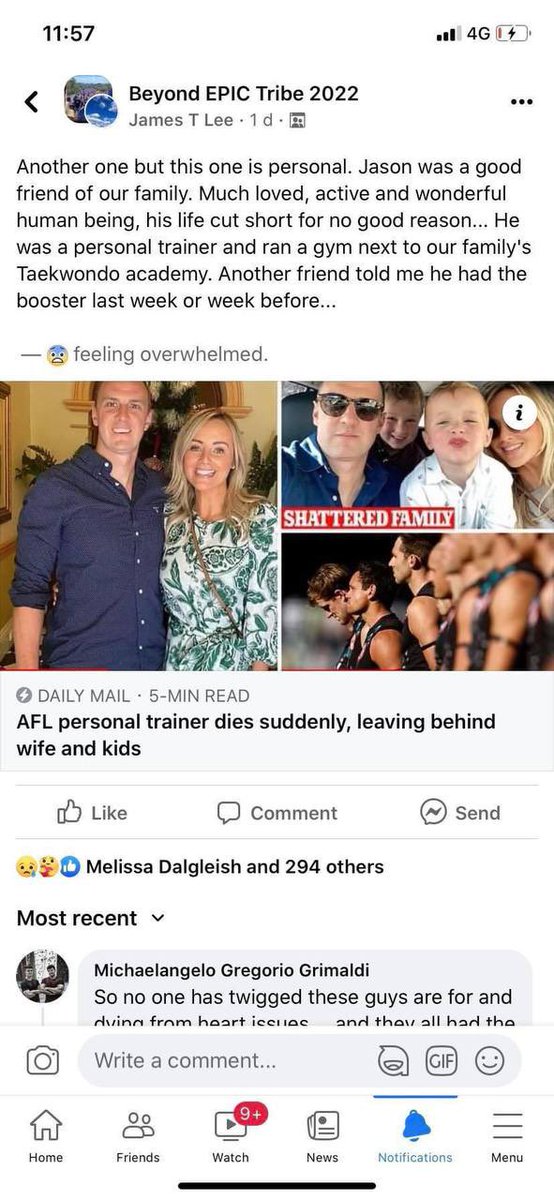Open the three-dot post options menu

(521, 101)
